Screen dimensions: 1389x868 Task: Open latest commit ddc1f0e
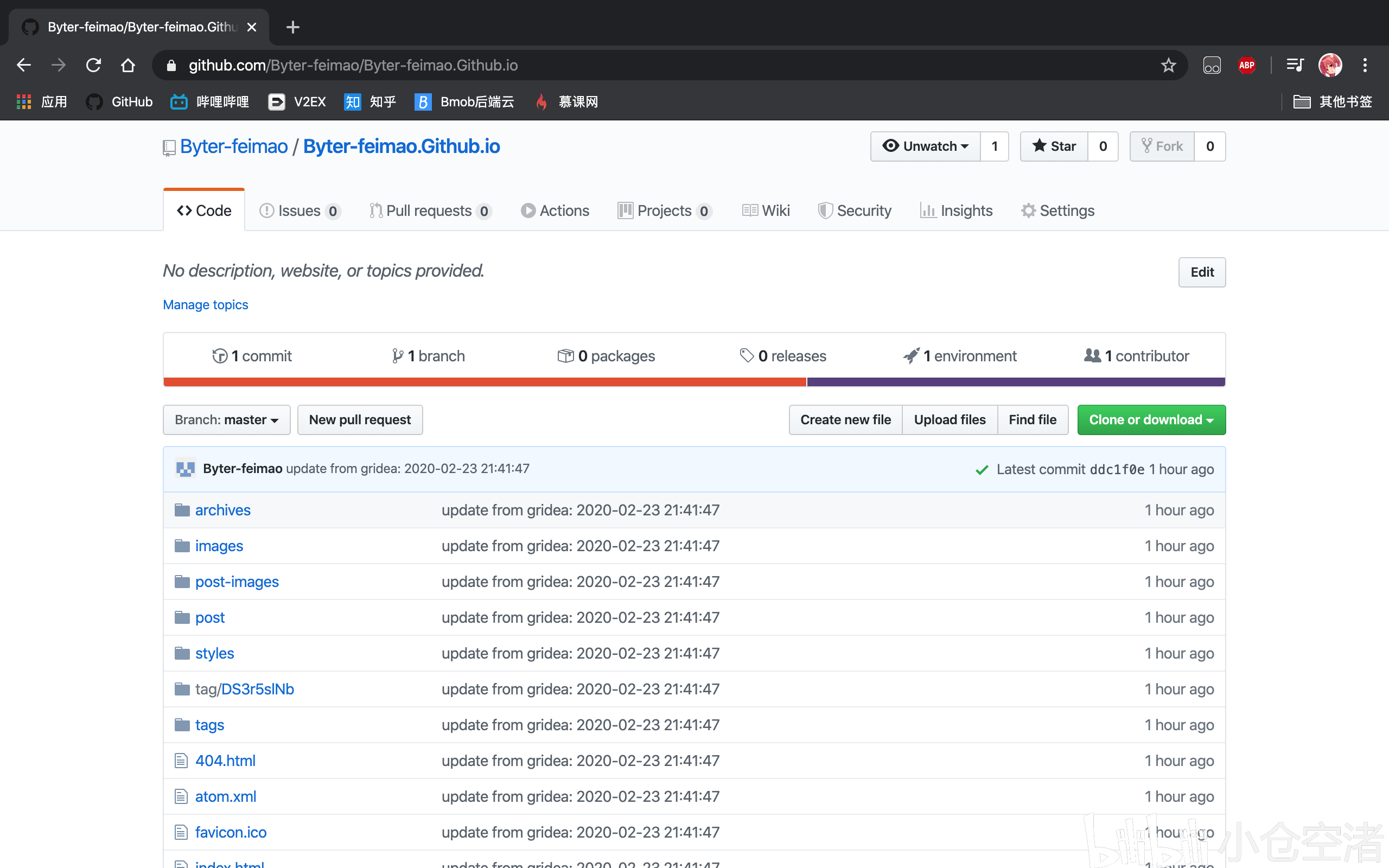[1117, 470]
